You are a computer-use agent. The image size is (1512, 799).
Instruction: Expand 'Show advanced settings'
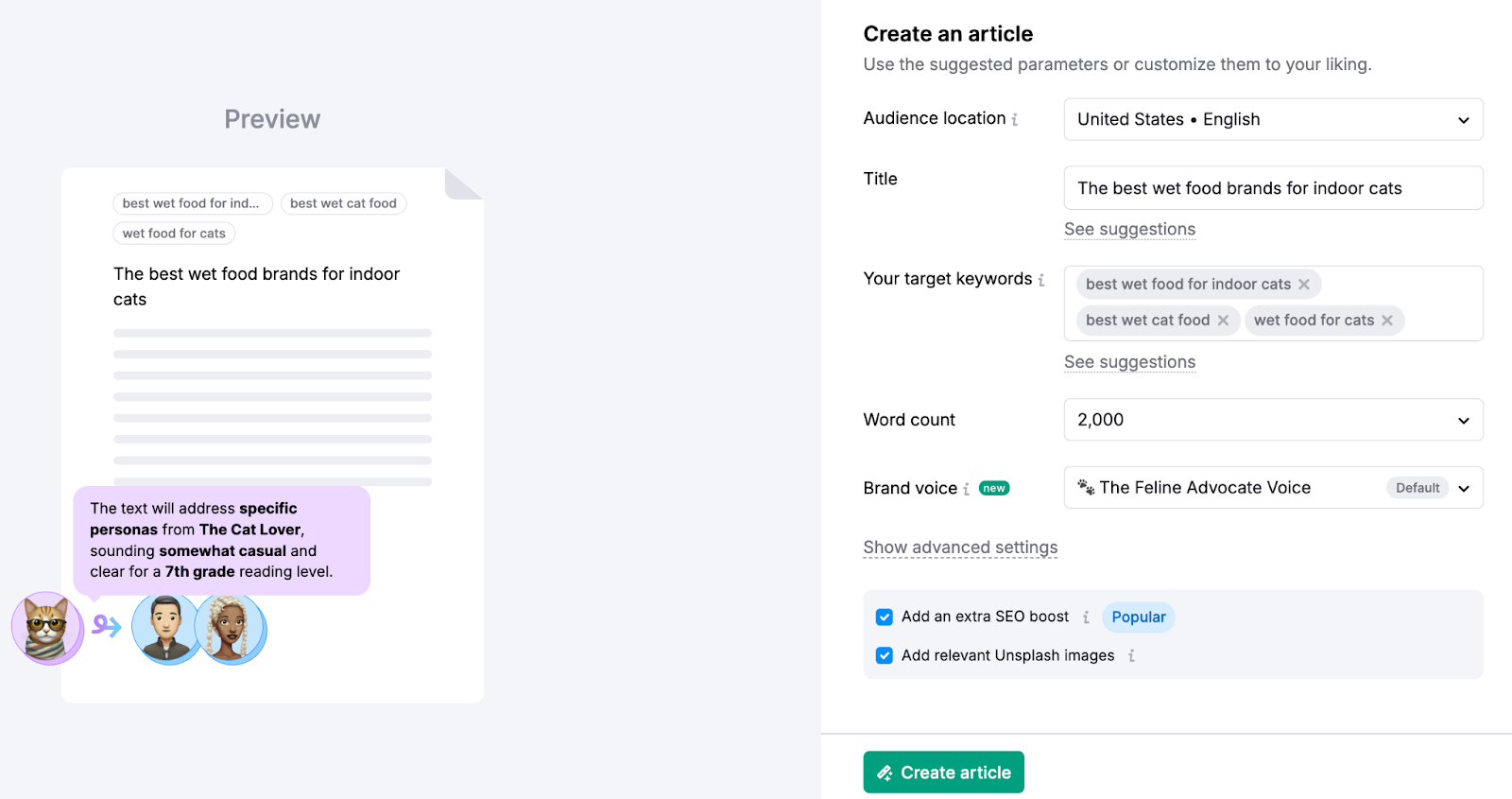click(x=960, y=547)
